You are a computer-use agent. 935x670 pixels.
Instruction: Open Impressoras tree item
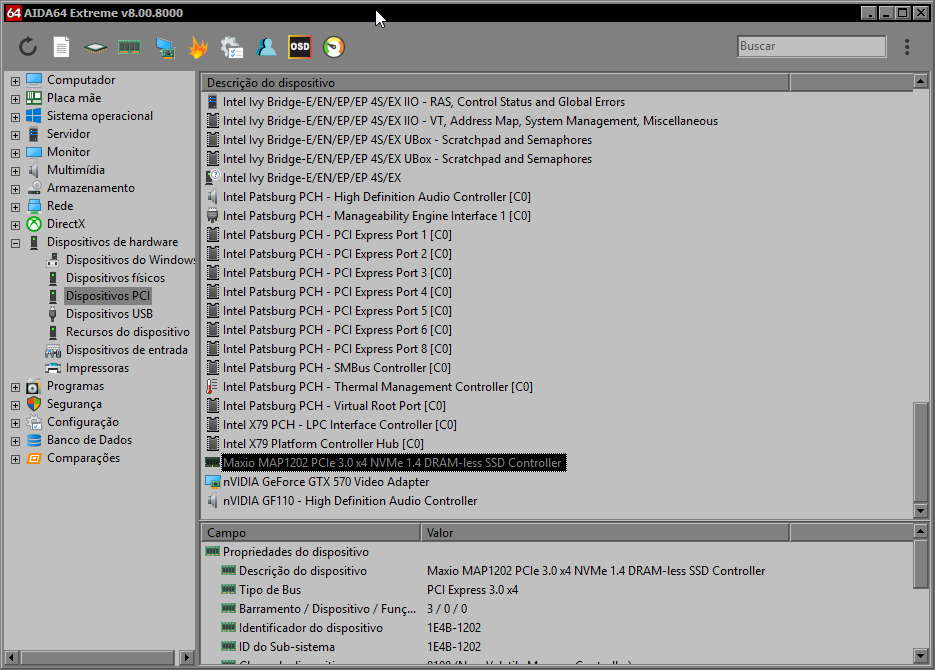pyautogui.click(x=97, y=368)
